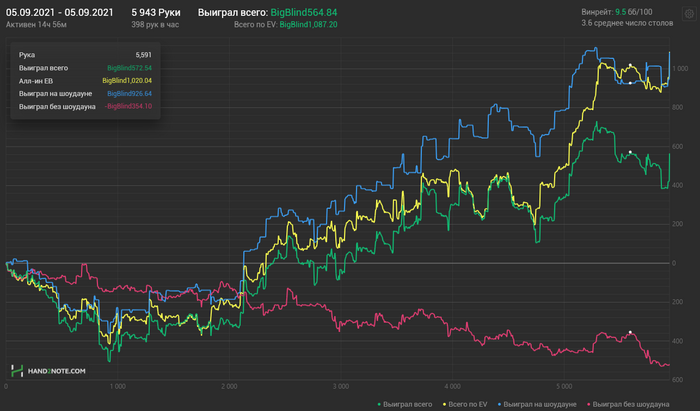700x411 pixels.
Task: Click the green 'Выиграл всего' legend dot
Action: [x=380, y=403]
